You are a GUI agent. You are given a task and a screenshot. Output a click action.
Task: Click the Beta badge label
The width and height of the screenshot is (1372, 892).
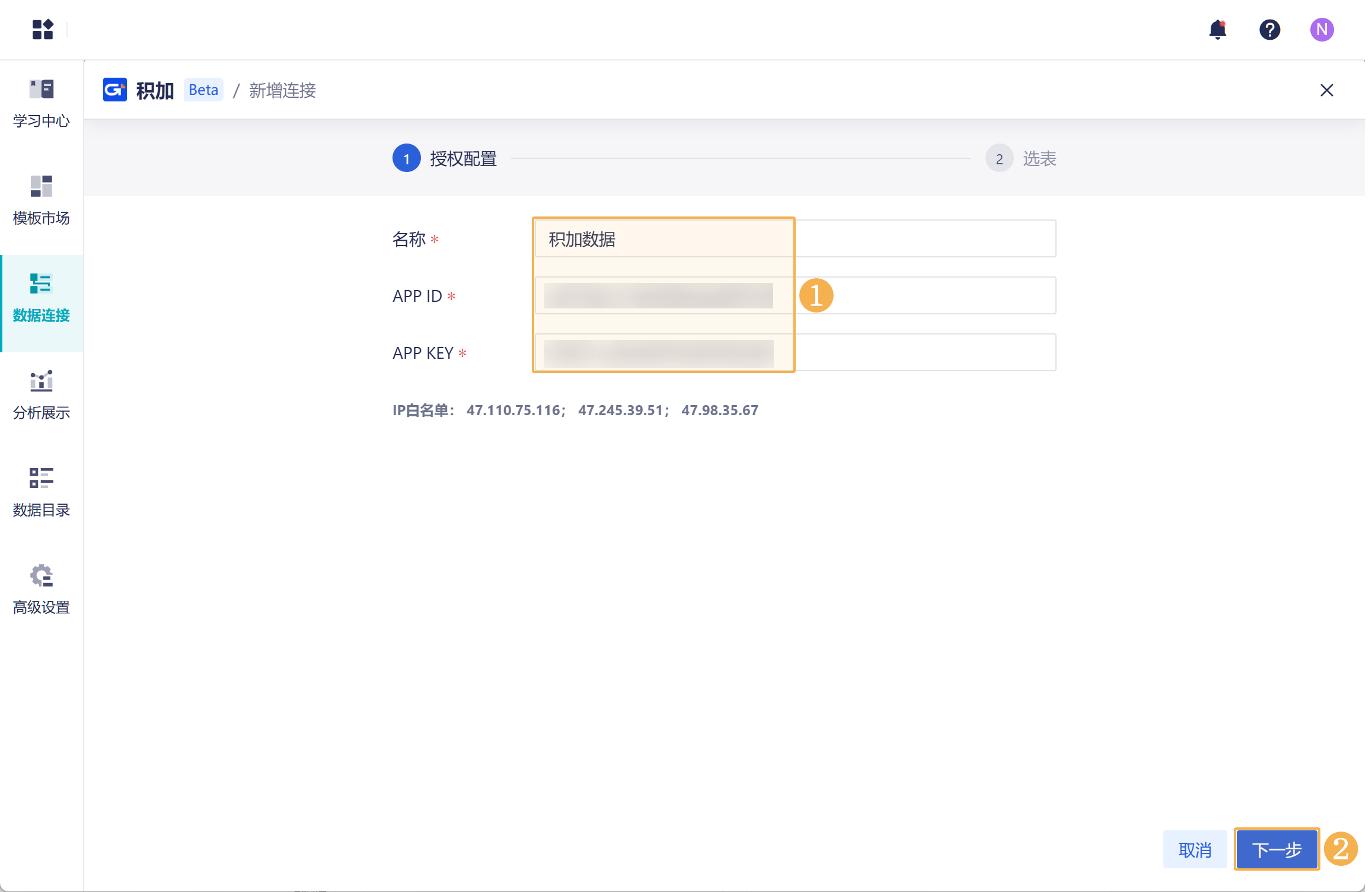tap(203, 90)
